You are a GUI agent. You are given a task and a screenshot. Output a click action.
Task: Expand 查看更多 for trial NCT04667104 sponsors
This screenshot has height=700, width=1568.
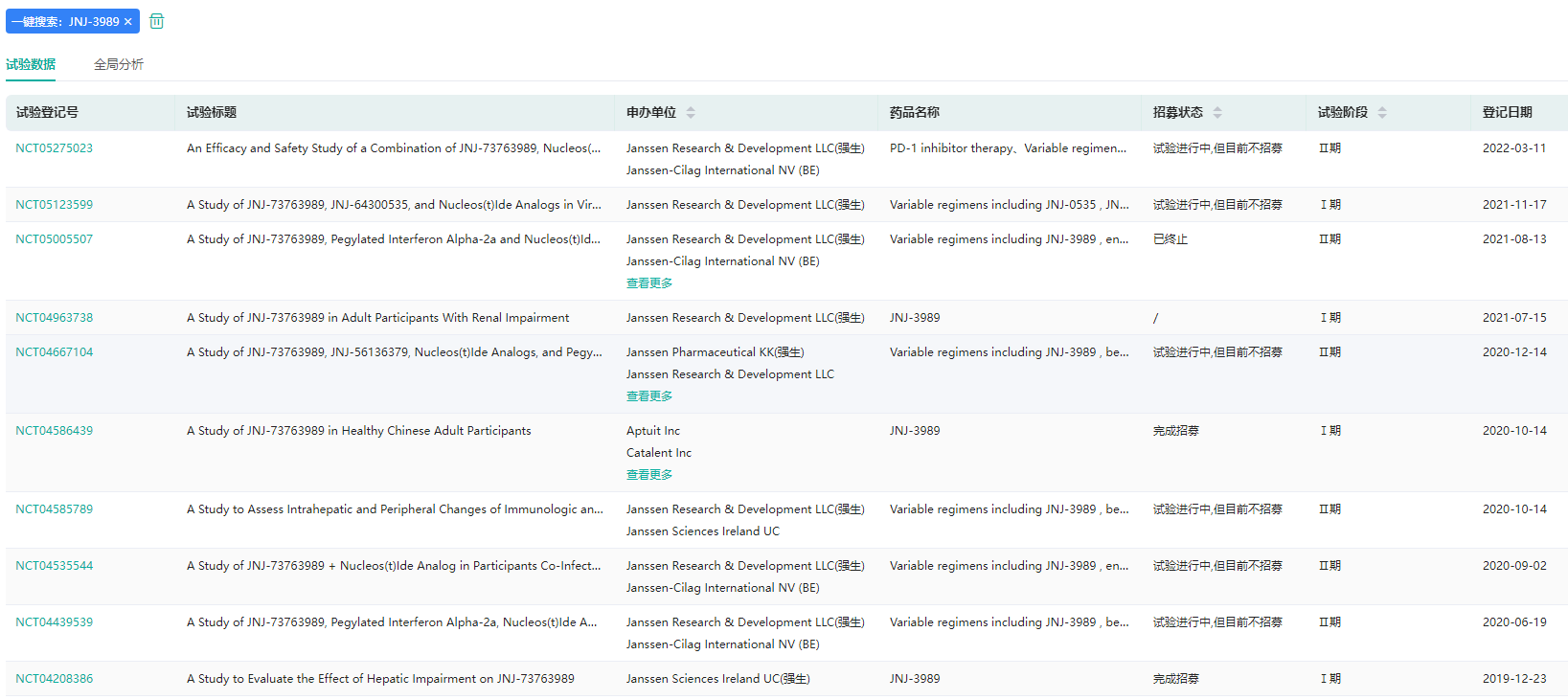click(649, 396)
